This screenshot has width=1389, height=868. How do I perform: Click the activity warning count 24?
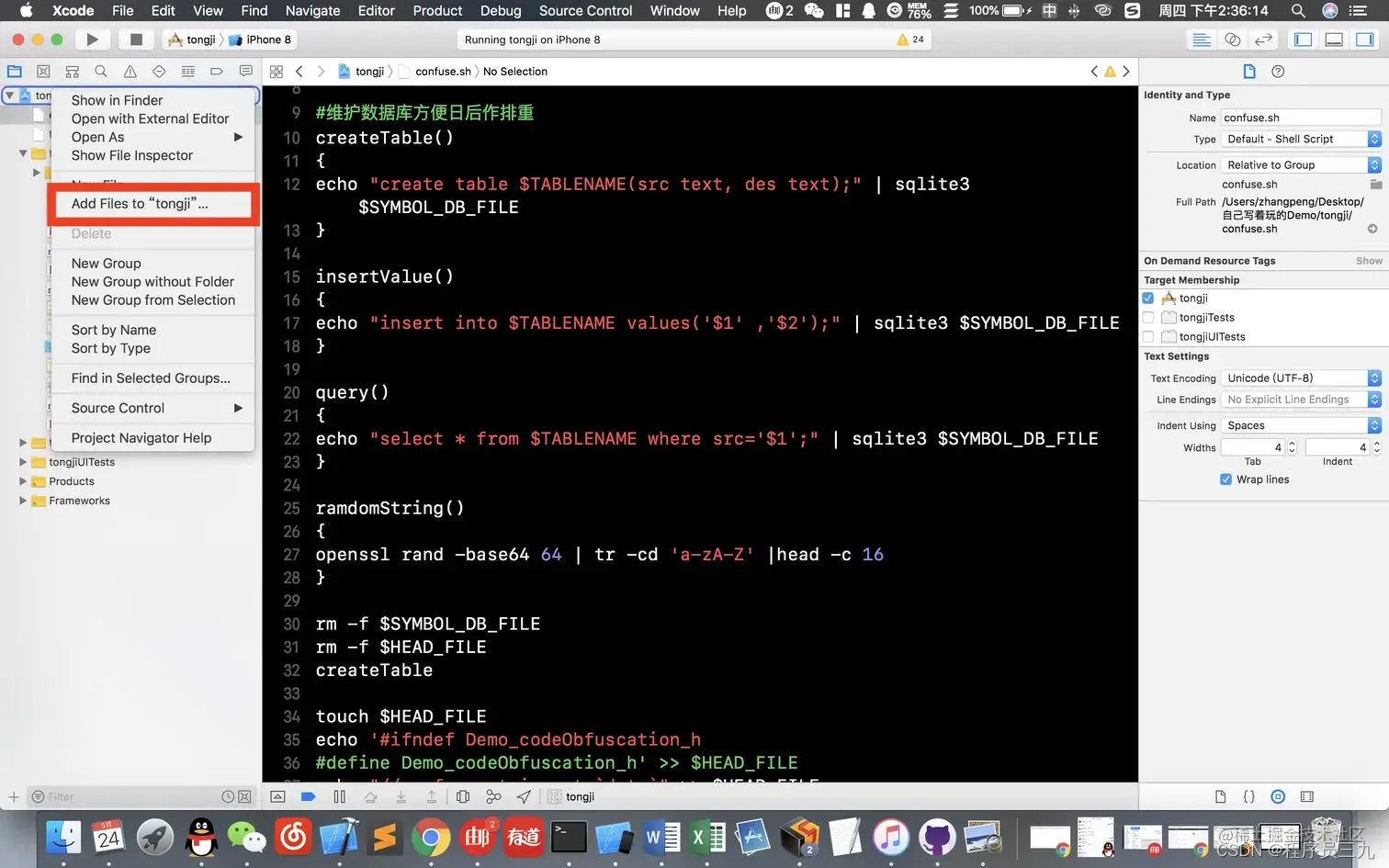click(x=910, y=39)
